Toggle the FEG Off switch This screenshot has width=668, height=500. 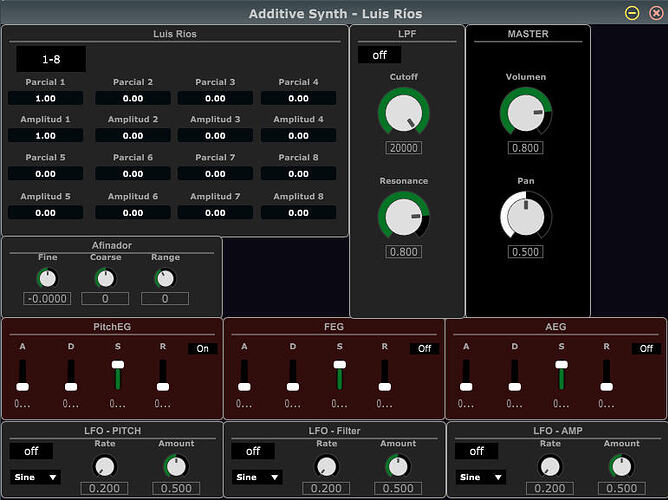(424, 348)
